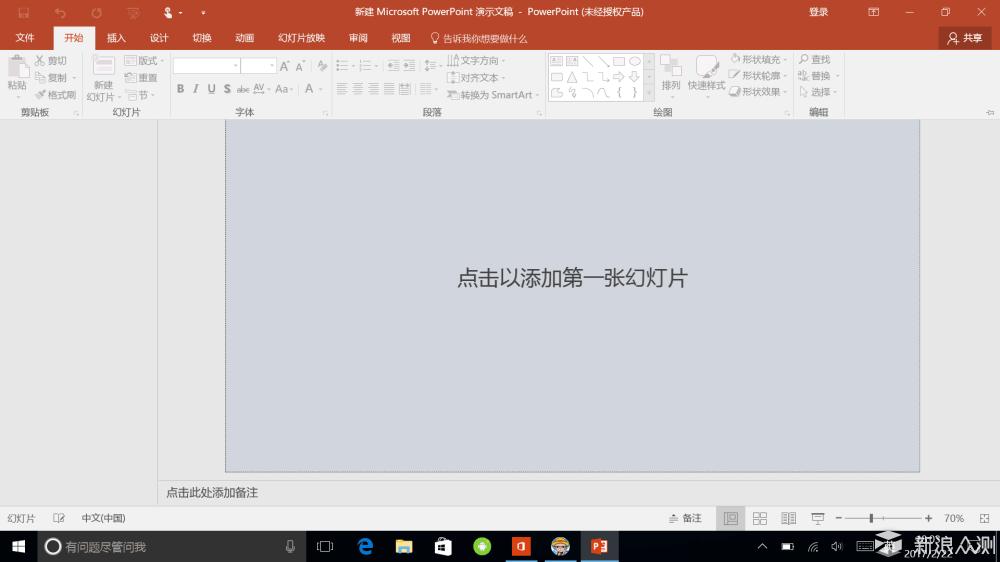Click the Undo arrow in title bar
Screen dimensions: 1000x562
pyautogui.click(x=60, y=12)
